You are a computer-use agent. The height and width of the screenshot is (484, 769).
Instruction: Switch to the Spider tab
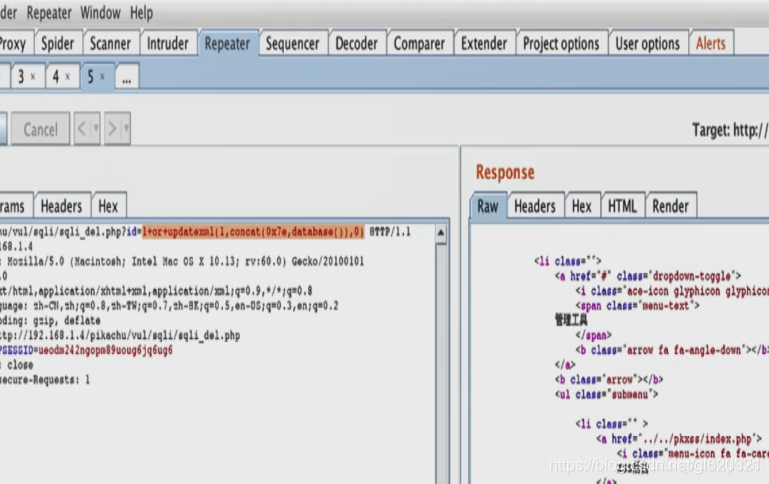57,44
